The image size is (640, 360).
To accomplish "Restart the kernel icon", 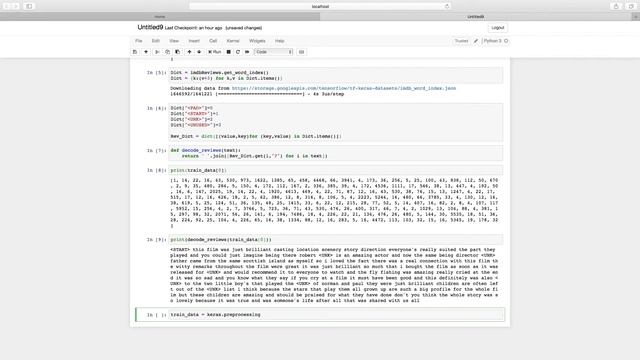I will (x=238, y=52).
